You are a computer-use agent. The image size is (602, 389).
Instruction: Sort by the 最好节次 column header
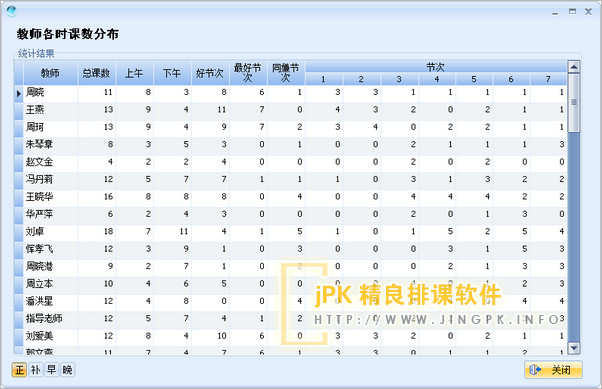tap(248, 73)
